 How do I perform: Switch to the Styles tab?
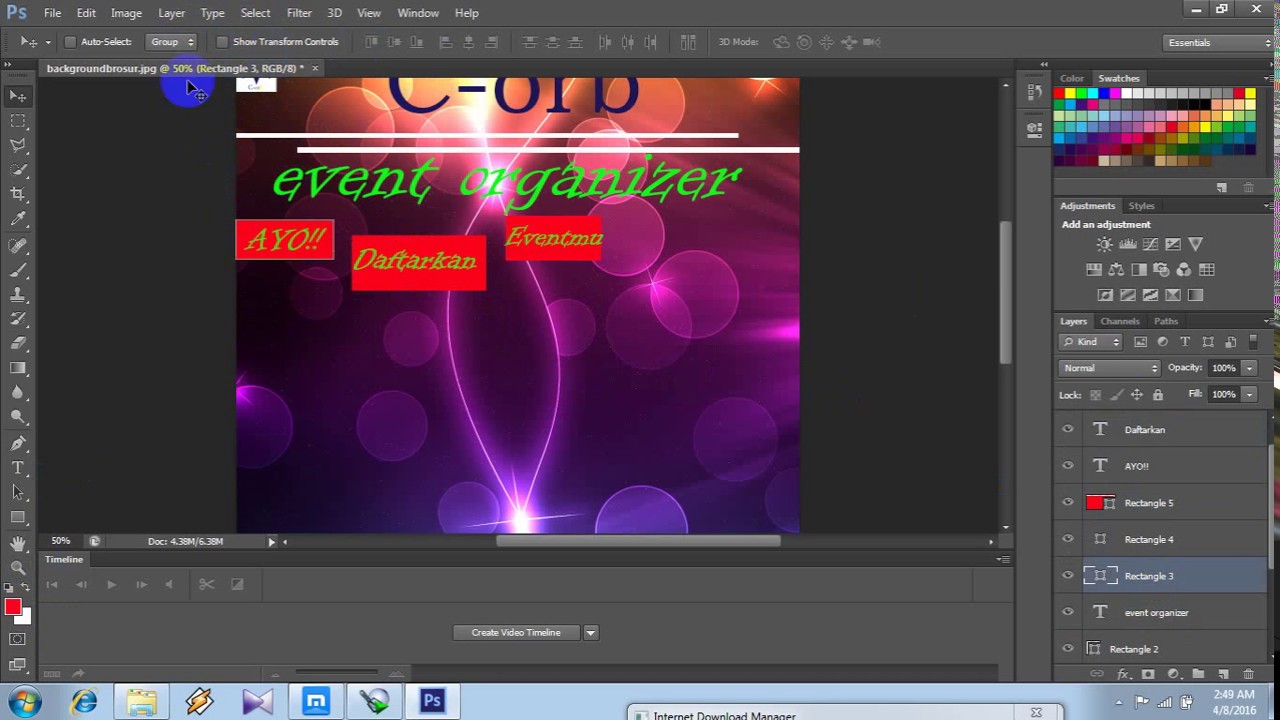[x=1141, y=206]
